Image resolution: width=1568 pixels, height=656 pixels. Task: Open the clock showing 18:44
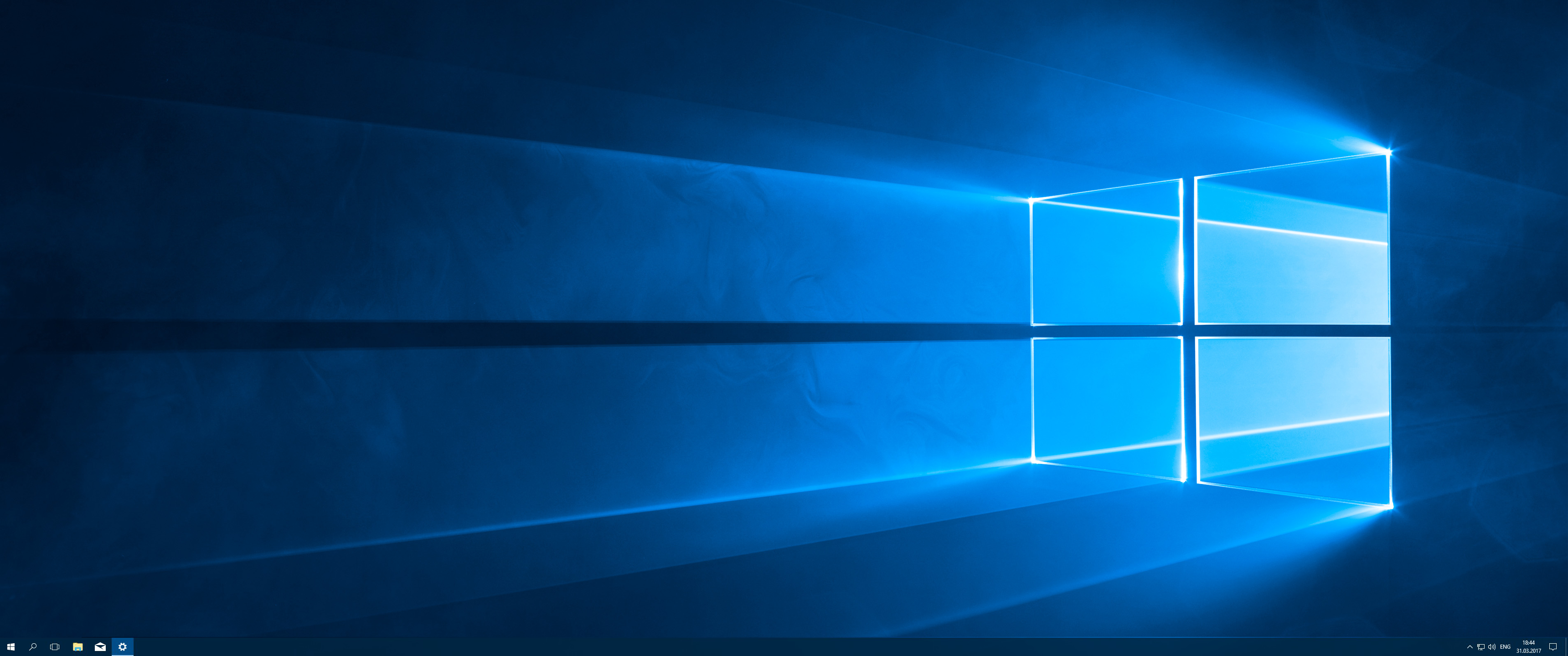1528,647
